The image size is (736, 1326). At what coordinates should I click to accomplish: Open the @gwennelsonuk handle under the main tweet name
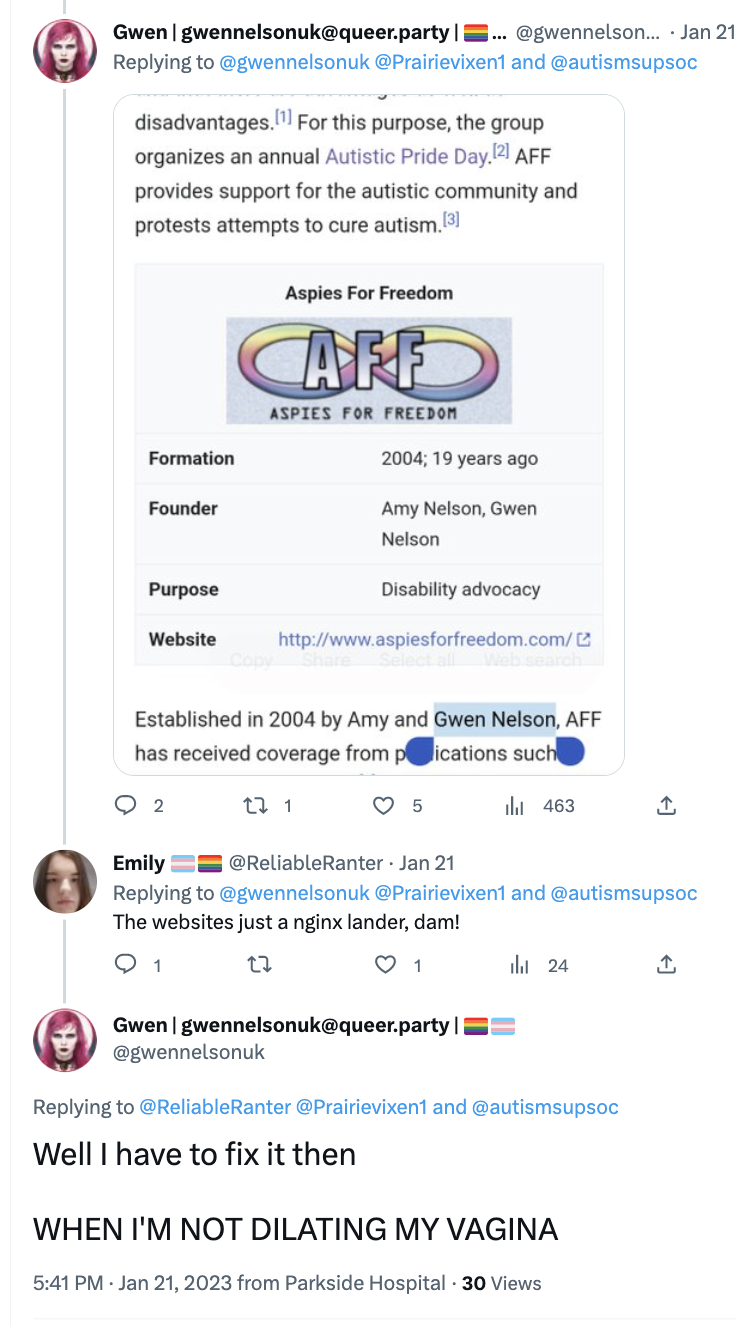(x=189, y=1052)
